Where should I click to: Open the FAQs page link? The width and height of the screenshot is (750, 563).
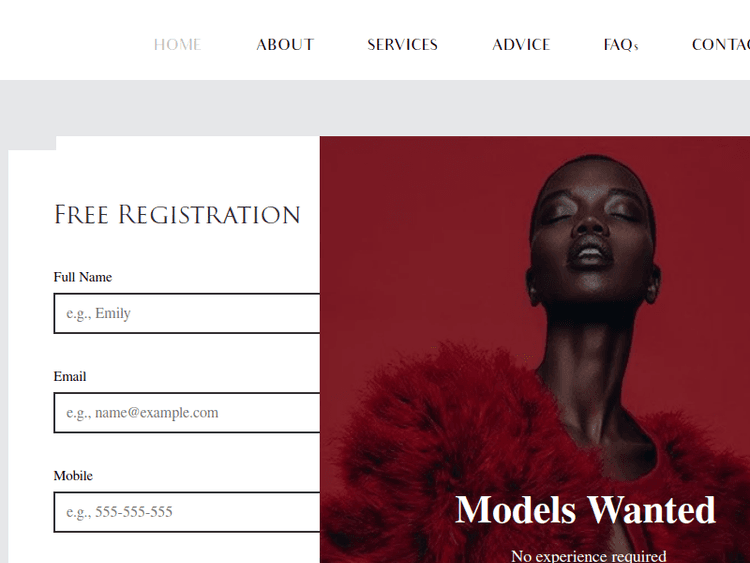(x=621, y=44)
